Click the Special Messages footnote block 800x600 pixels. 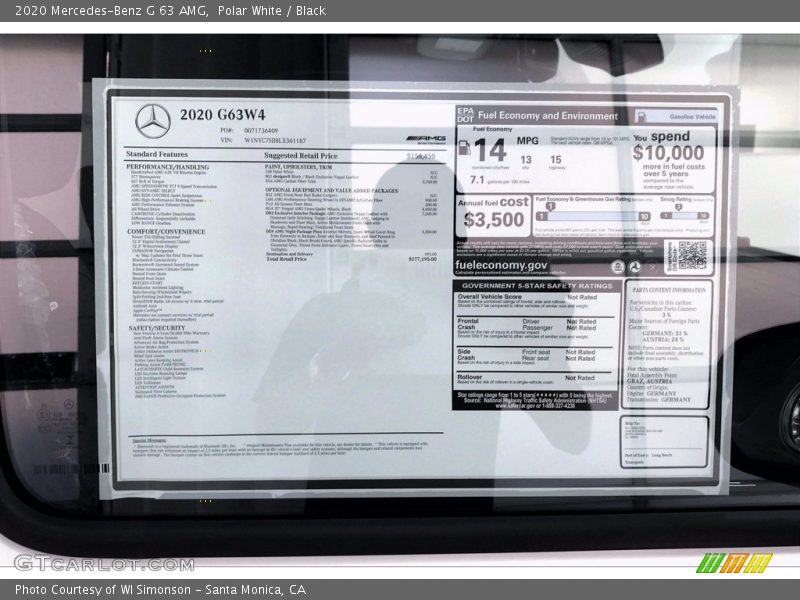tap(281, 447)
